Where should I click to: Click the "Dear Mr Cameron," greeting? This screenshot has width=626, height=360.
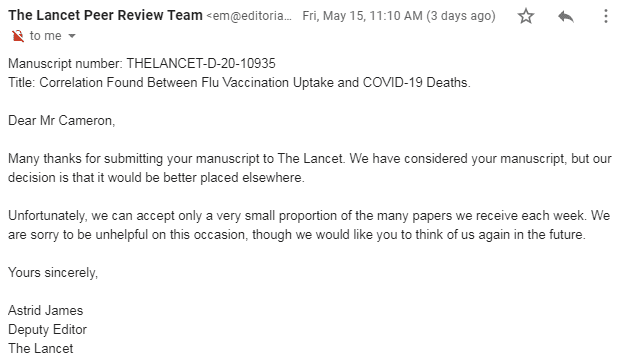[61, 121]
